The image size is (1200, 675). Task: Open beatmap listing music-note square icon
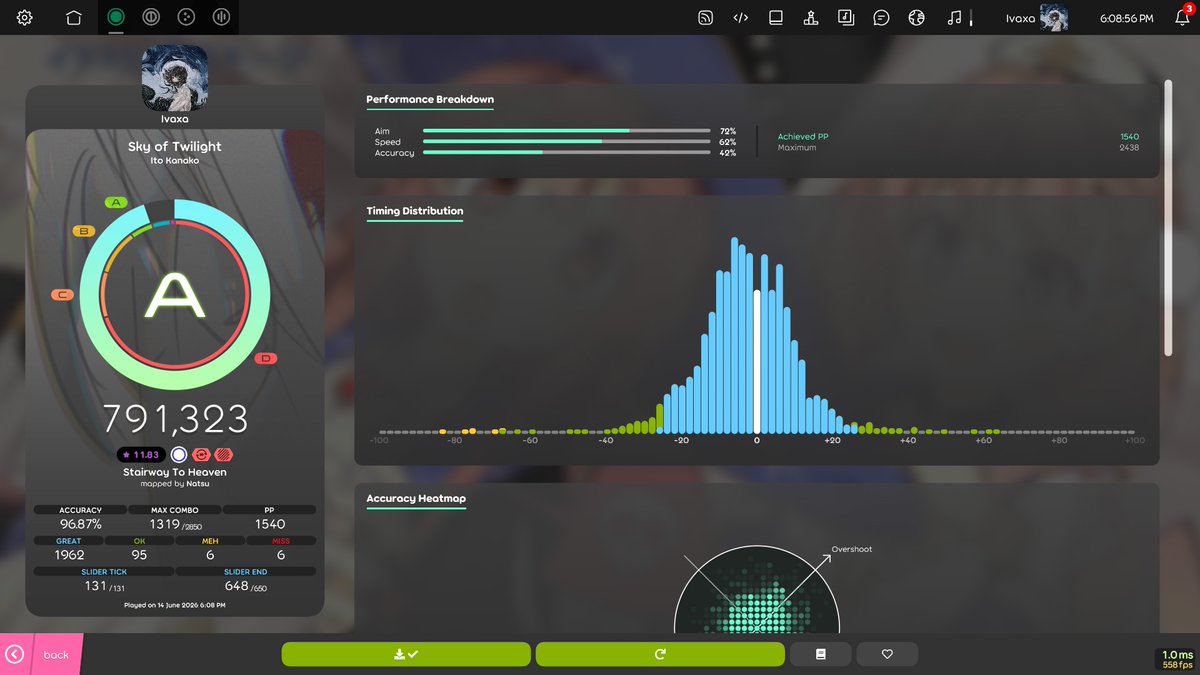tap(845, 17)
